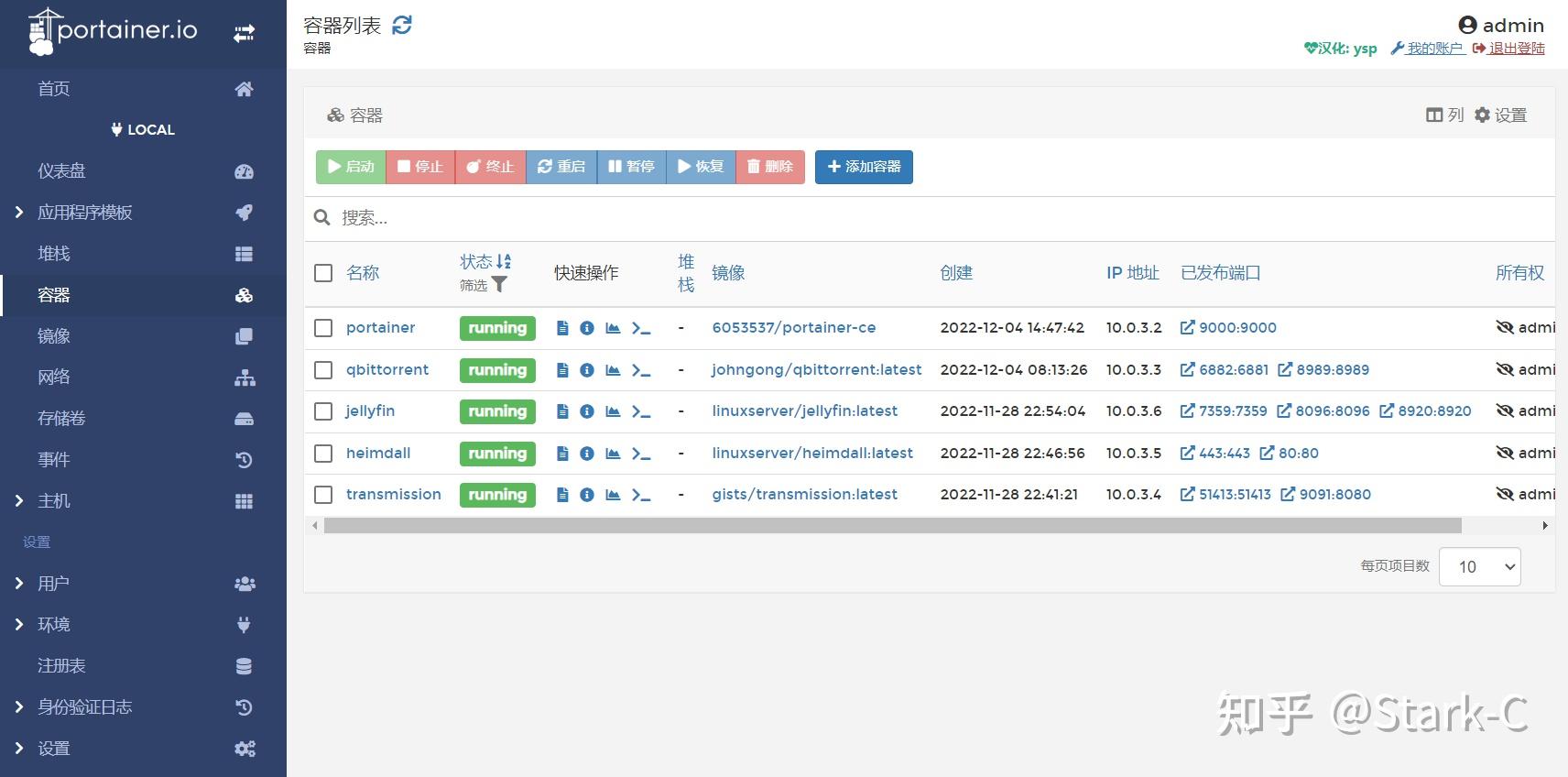The width and height of the screenshot is (1568, 777).
Task: Click the 重启 restart button
Action: click(561, 167)
